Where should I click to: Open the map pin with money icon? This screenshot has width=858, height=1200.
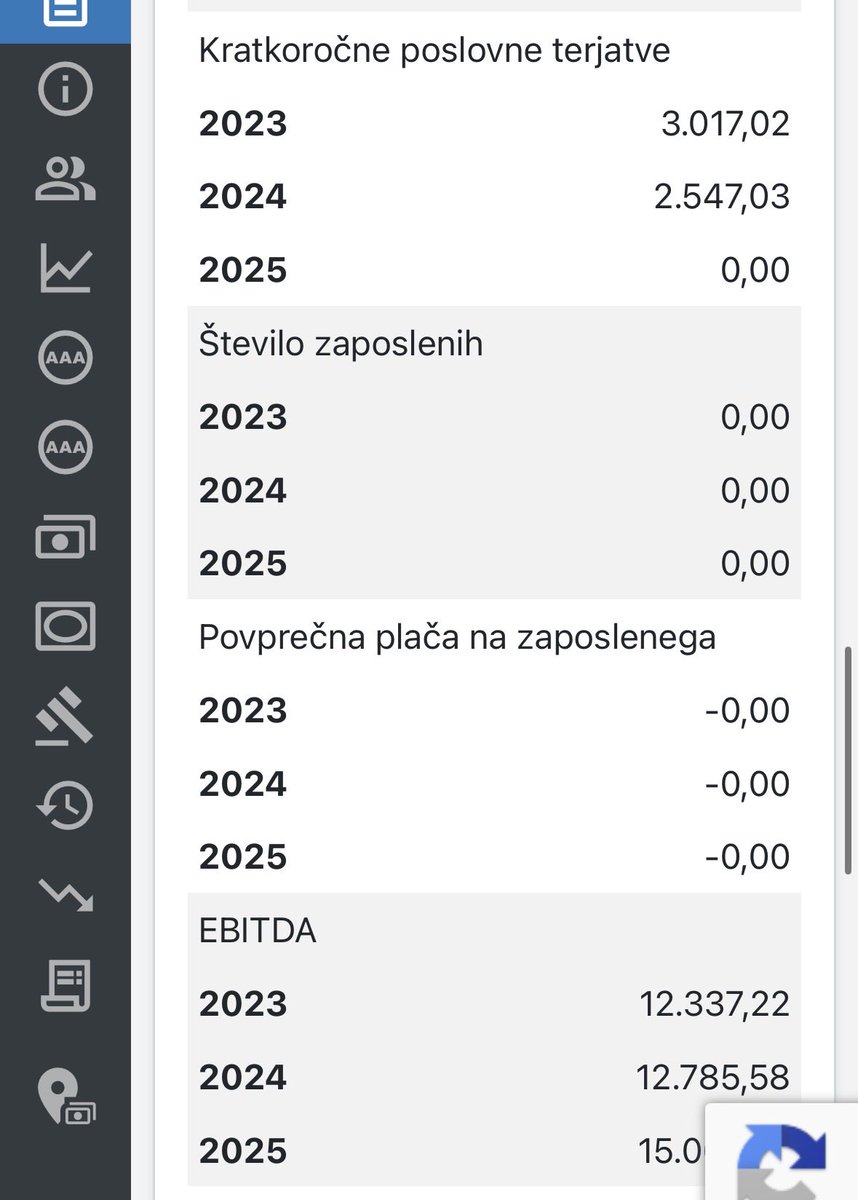tap(65, 1096)
